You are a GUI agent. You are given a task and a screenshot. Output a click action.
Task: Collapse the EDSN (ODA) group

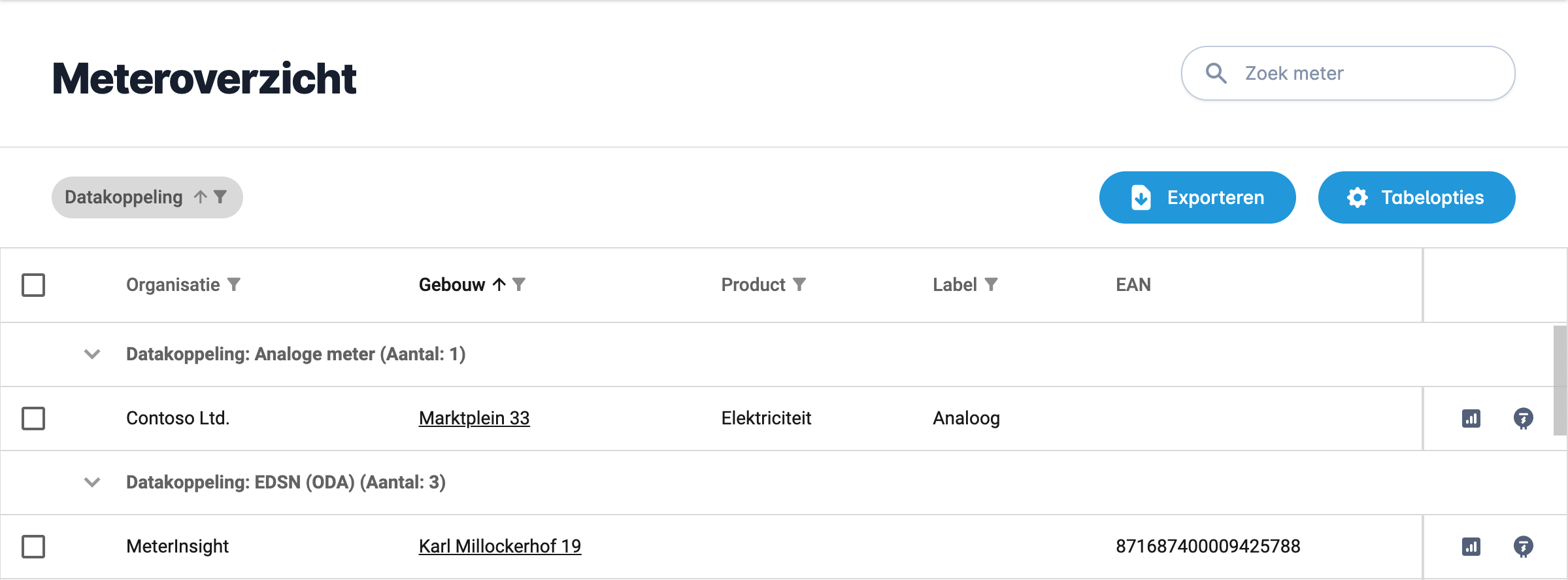[x=92, y=483]
